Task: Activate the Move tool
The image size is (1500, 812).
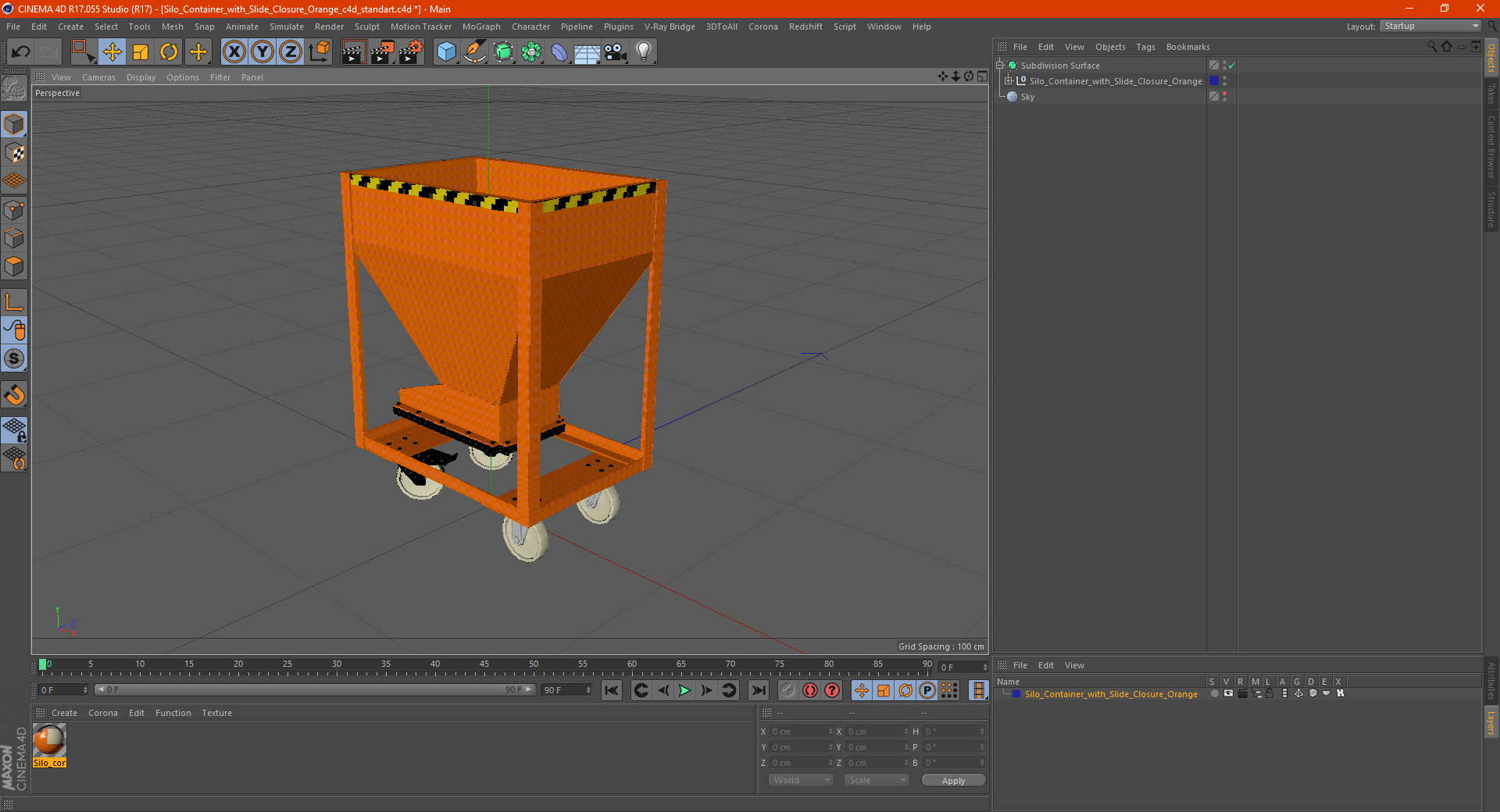Action: tap(112, 52)
